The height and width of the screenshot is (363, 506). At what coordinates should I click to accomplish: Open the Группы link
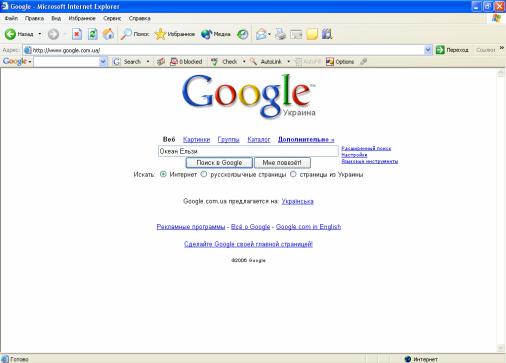228,140
